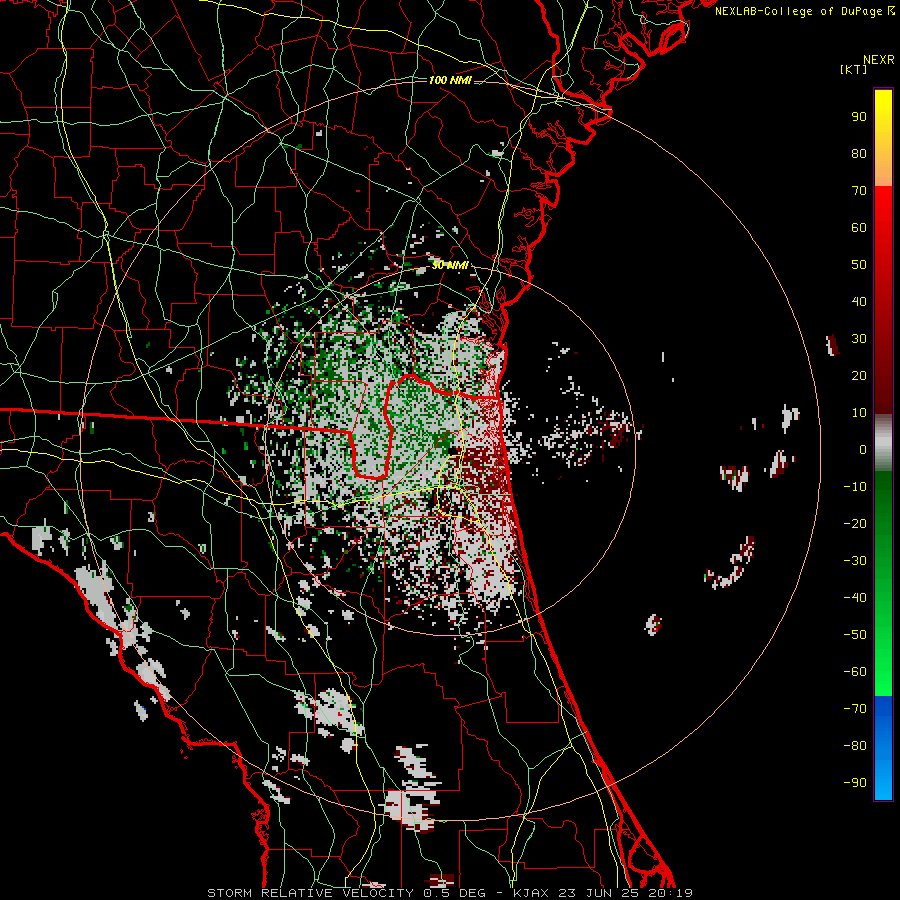Click the -90 value on the velocity scale

(x=855, y=783)
